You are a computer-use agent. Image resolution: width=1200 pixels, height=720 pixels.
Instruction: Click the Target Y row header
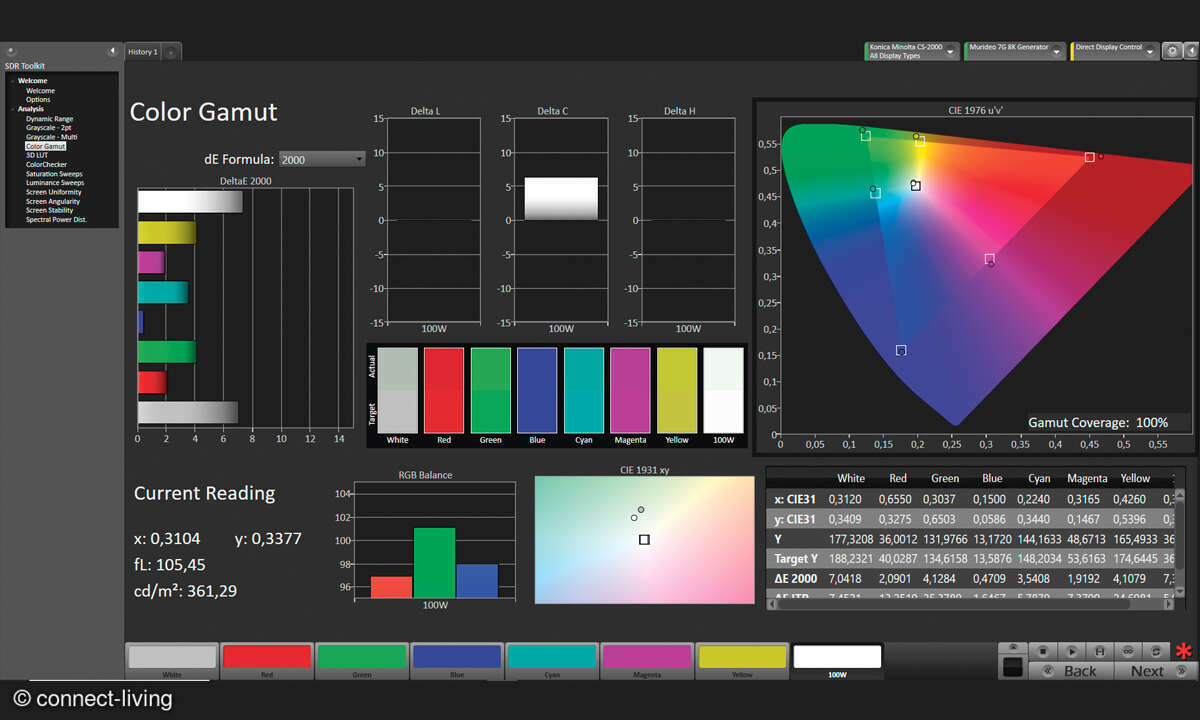[797, 558]
